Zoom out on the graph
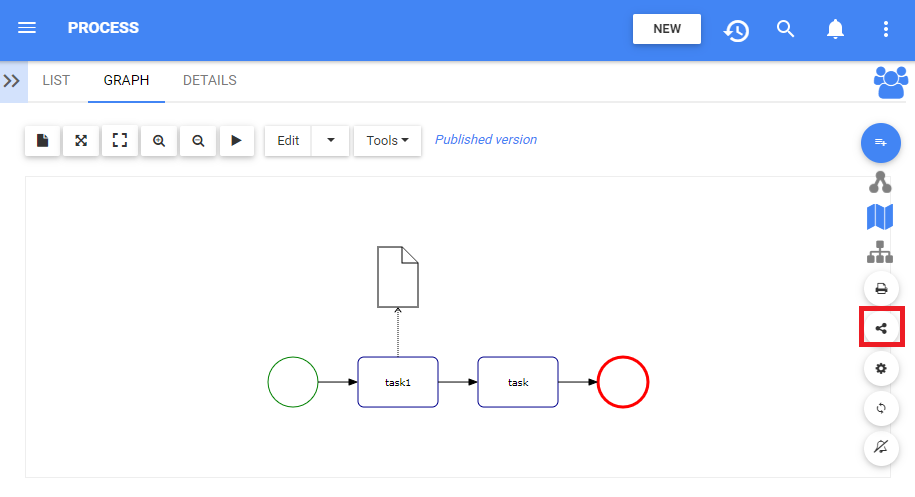The width and height of the screenshot is (915, 497). tap(198, 141)
